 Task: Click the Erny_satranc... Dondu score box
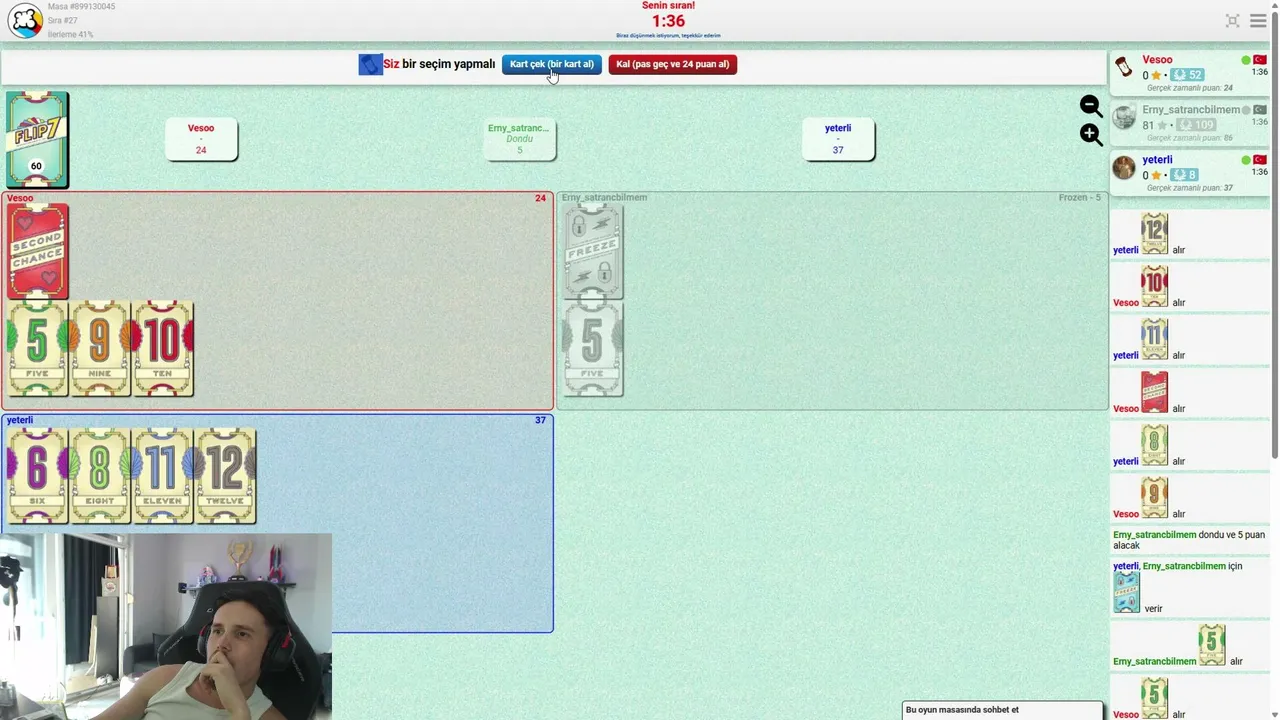click(x=519, y=139)
